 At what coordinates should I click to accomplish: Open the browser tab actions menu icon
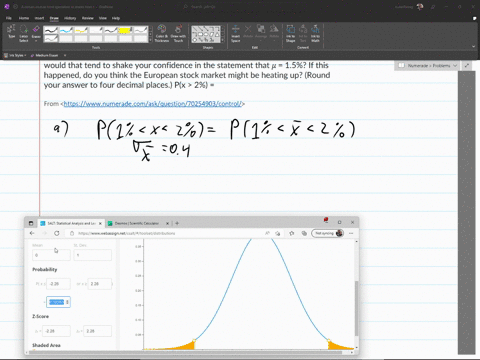point(31,223)
